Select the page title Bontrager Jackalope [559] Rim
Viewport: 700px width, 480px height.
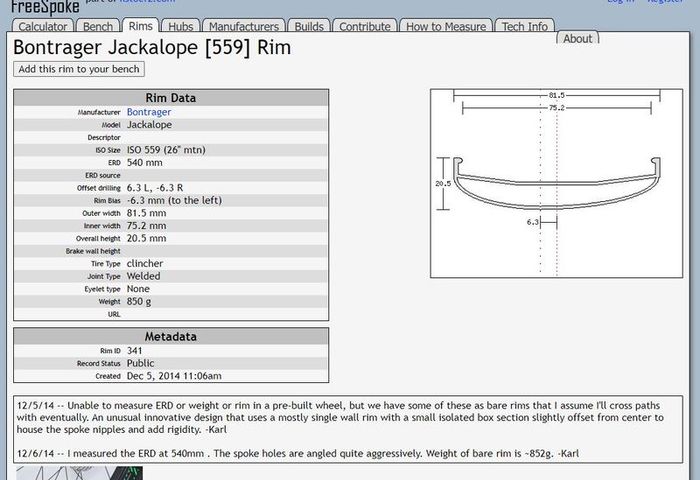pos(152,47)
